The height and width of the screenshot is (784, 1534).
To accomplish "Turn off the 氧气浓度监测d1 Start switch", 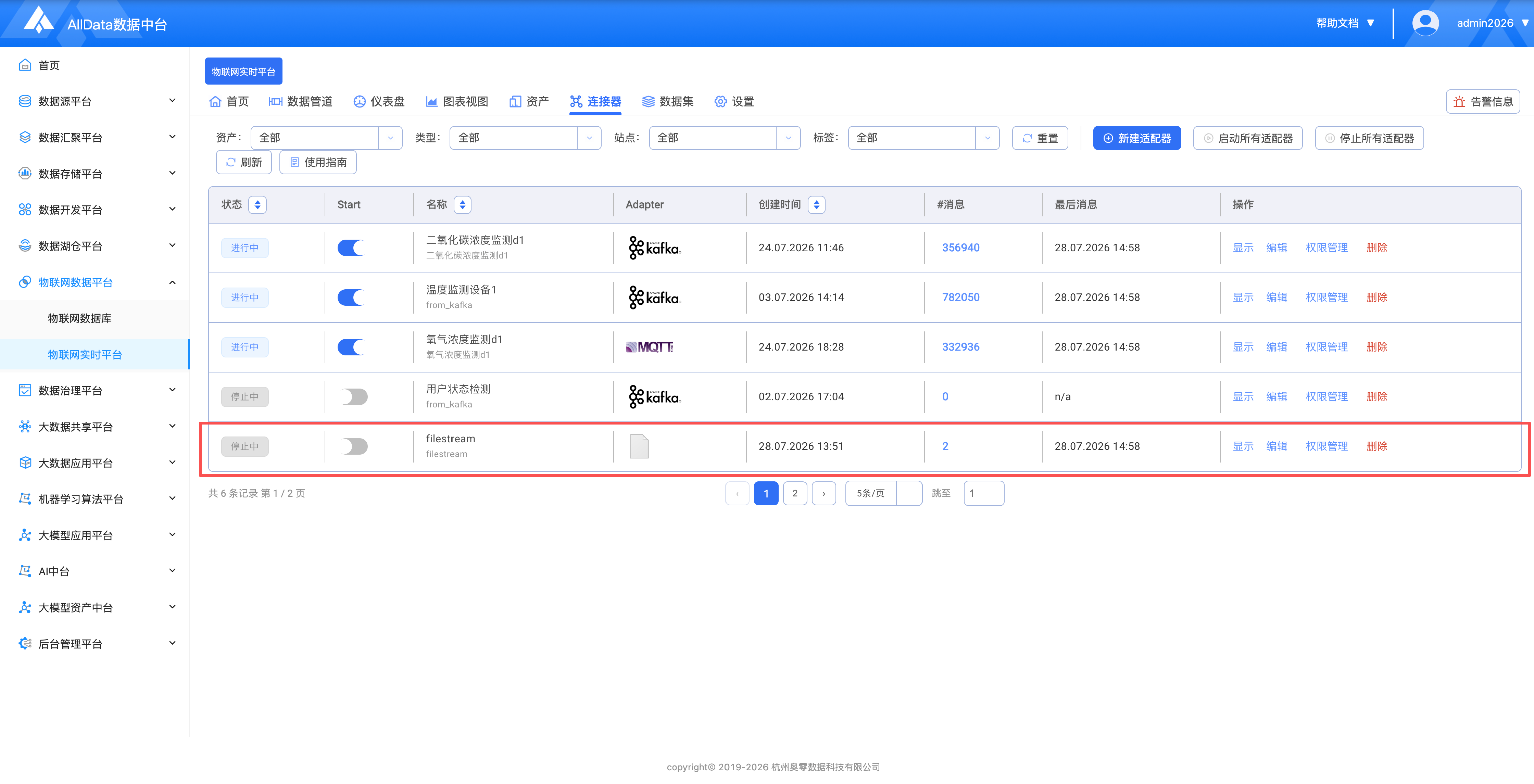I will tap(351, 347).
